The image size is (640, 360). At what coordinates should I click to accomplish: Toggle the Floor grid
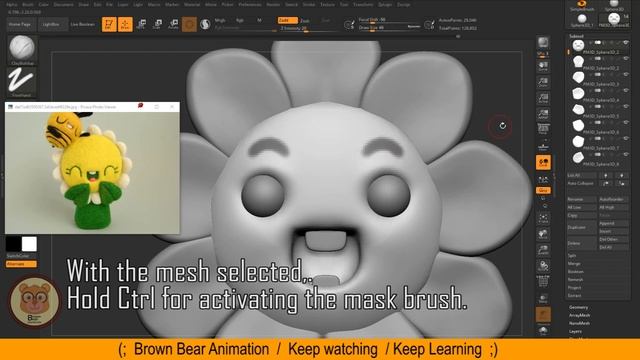tap(543, 146)
